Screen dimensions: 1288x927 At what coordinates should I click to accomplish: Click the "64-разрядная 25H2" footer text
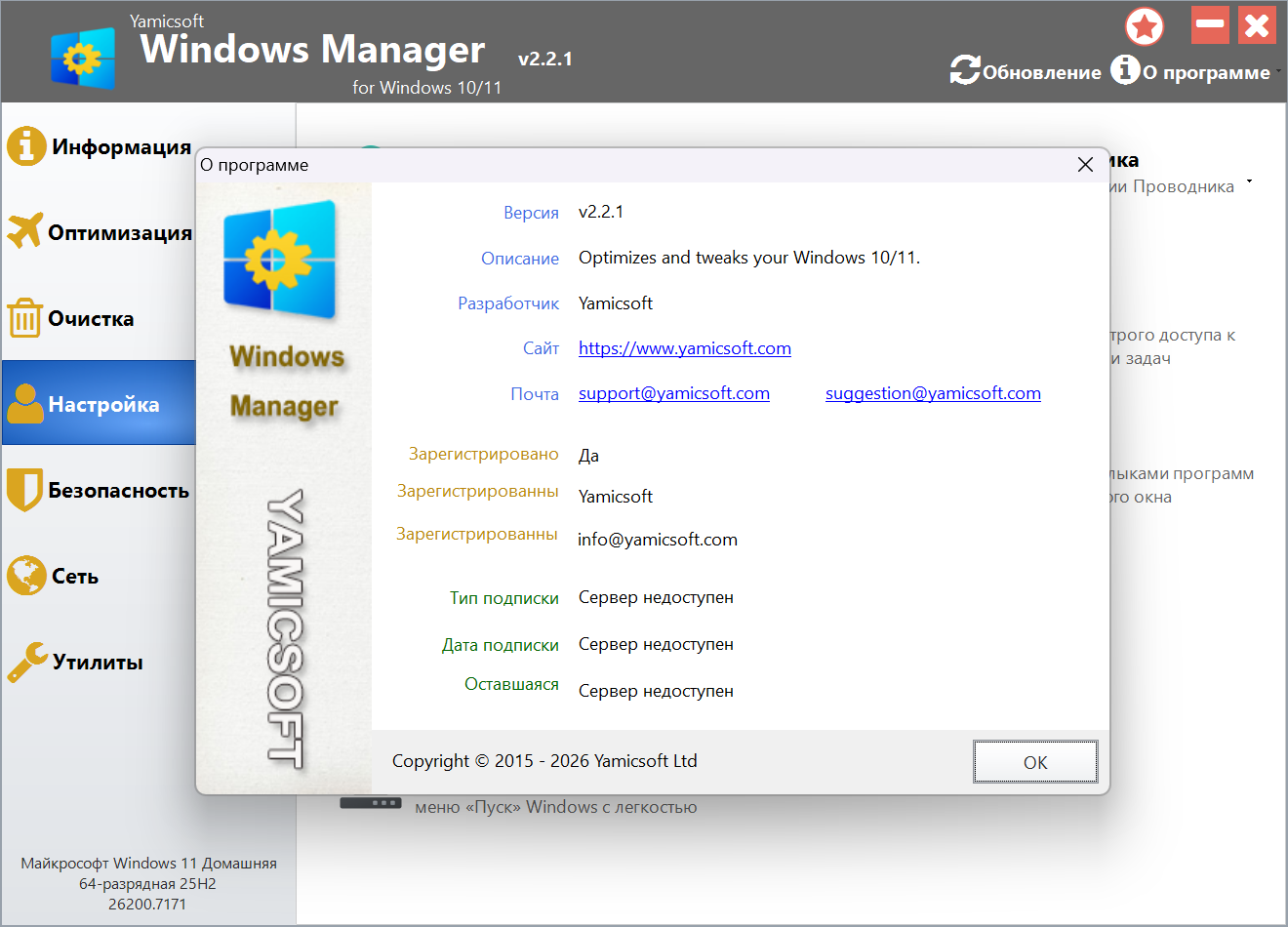pos(147,884)
